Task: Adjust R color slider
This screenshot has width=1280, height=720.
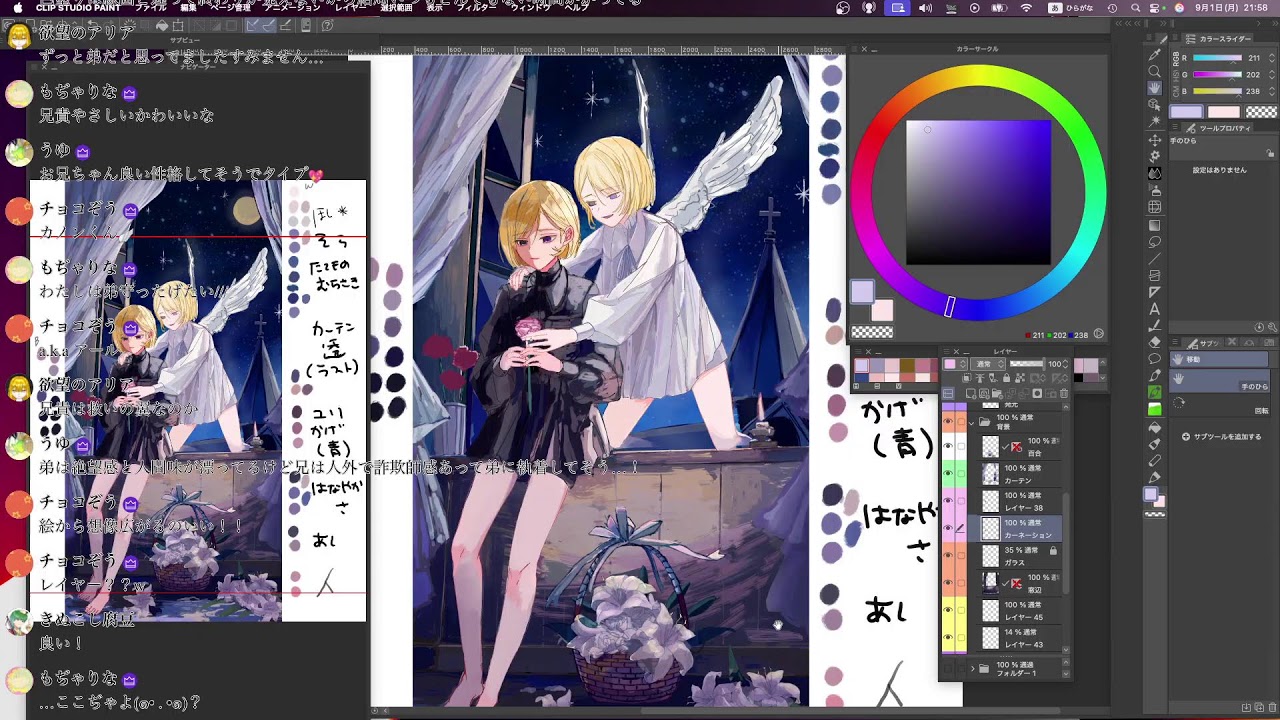Action: (1218, 58)
